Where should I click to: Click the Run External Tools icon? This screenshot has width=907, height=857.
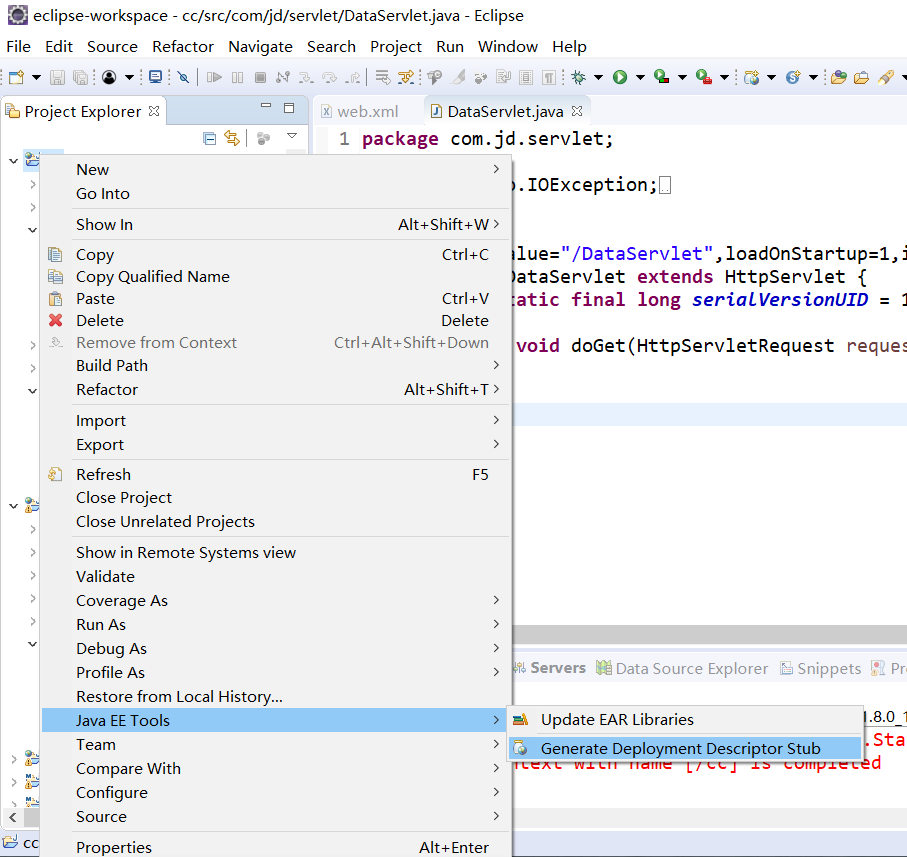pos(704,77)
